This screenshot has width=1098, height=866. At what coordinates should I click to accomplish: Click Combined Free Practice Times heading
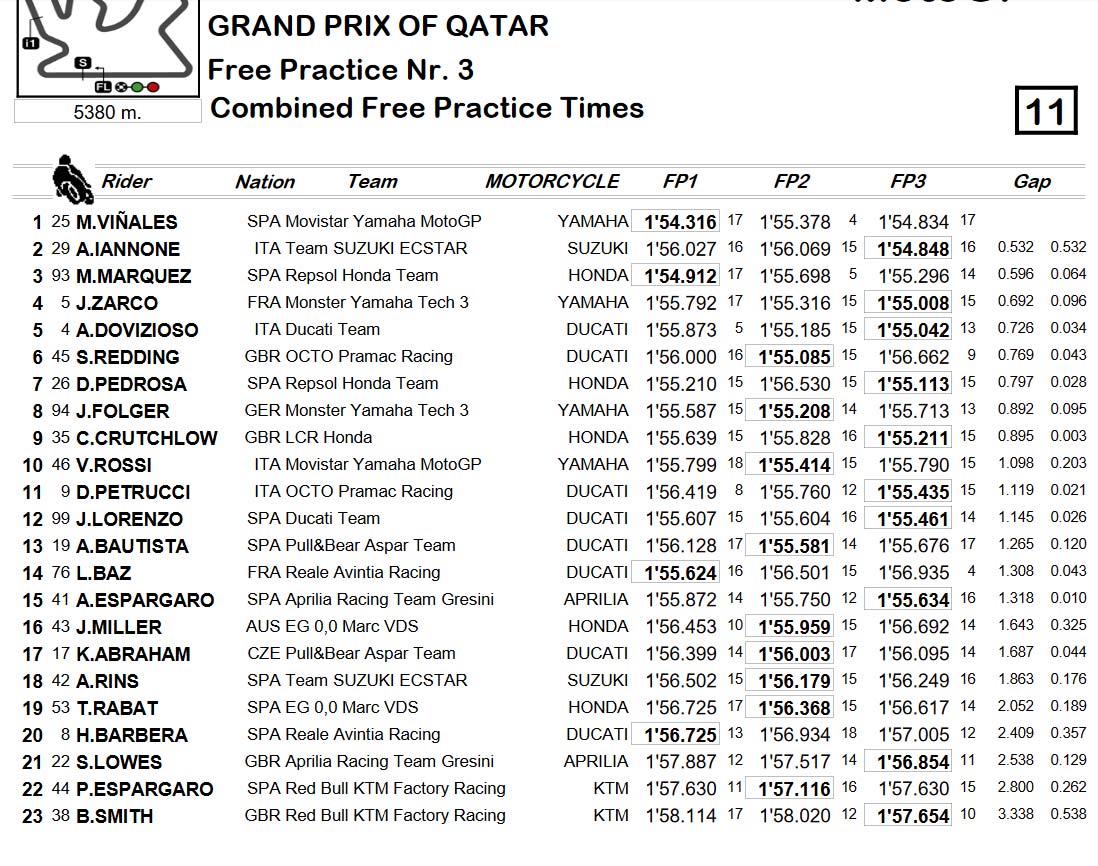pos(426,108)
